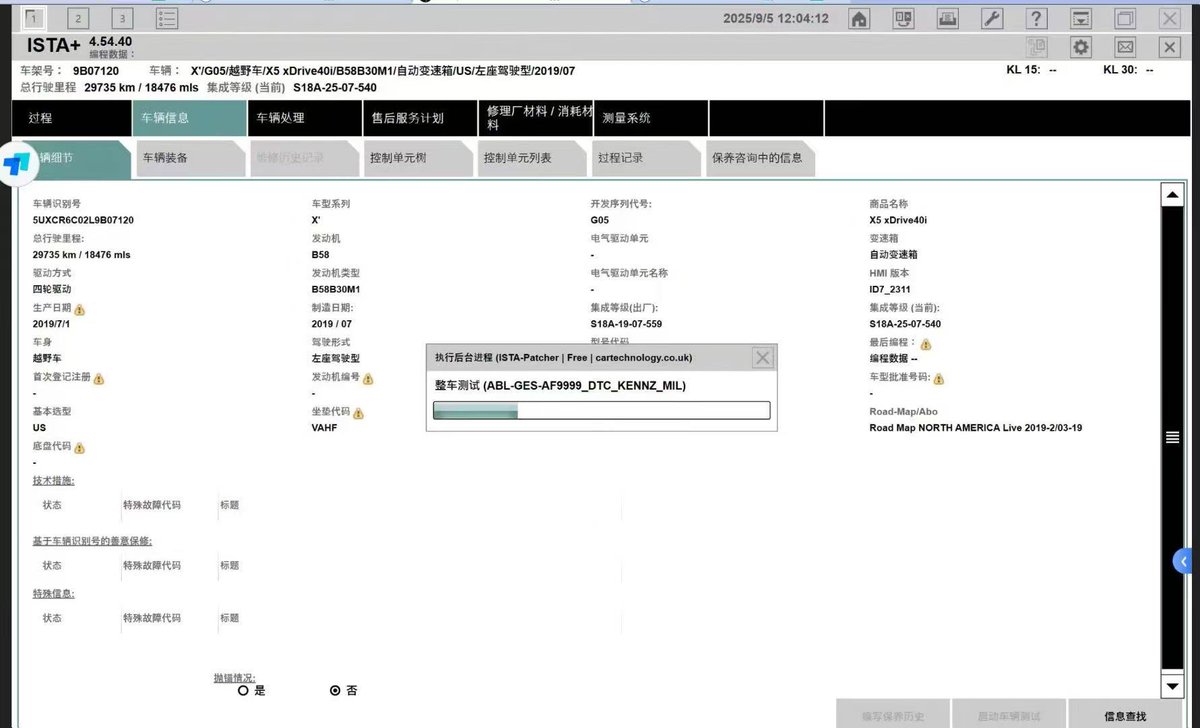The image size is (1200, 728).
Task: Open the gear settings icon
Action: [x=1081, y=47]
